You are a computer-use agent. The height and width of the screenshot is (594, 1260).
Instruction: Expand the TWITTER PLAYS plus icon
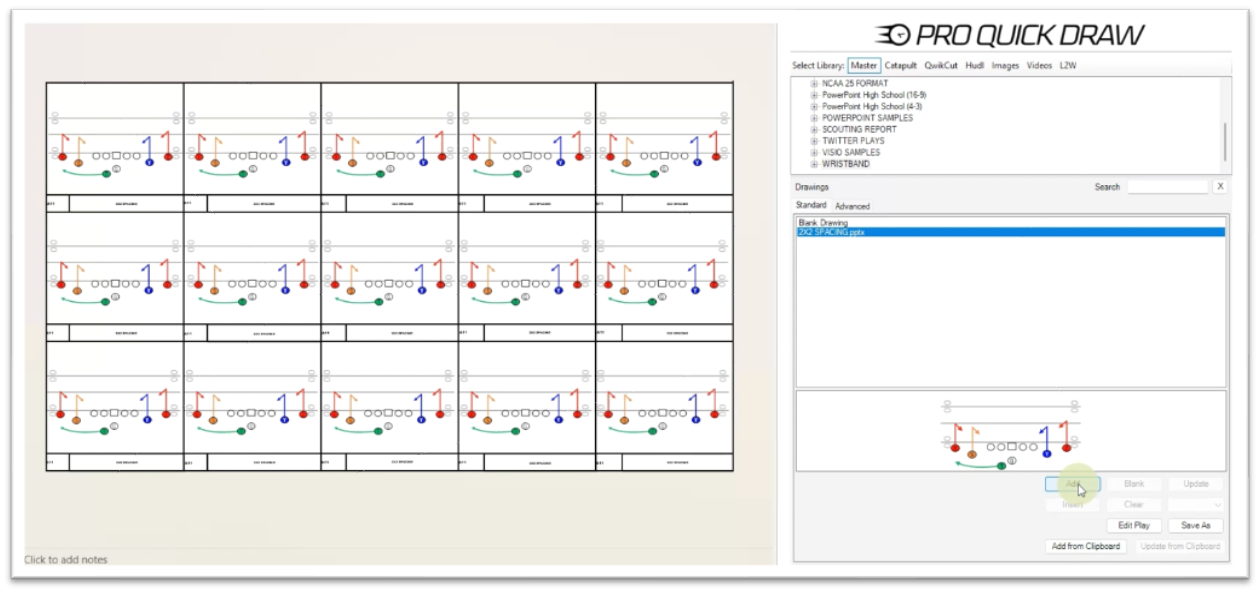(815, 141)
